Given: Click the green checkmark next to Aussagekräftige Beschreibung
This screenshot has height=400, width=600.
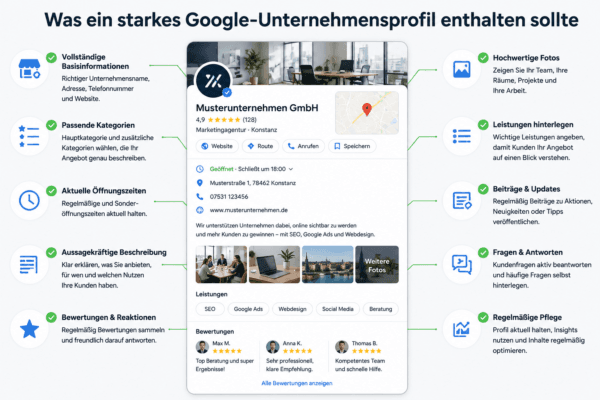Looking at the screenshot, I should pyautogui.click(x=51, y=253).
